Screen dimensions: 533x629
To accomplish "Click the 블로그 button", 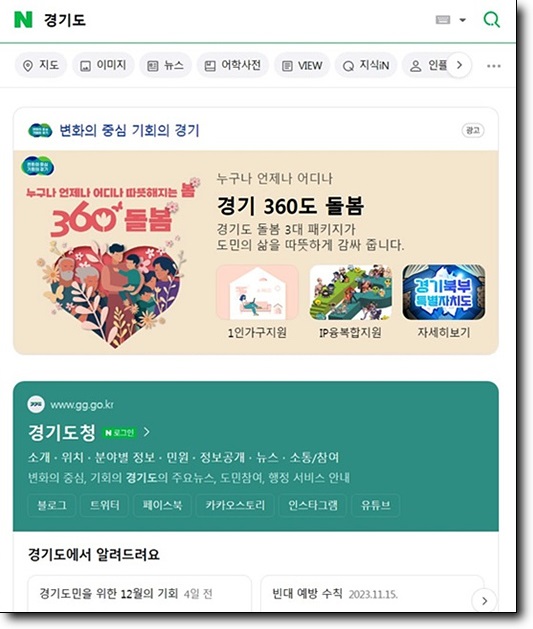I will [x=52, y=505].
